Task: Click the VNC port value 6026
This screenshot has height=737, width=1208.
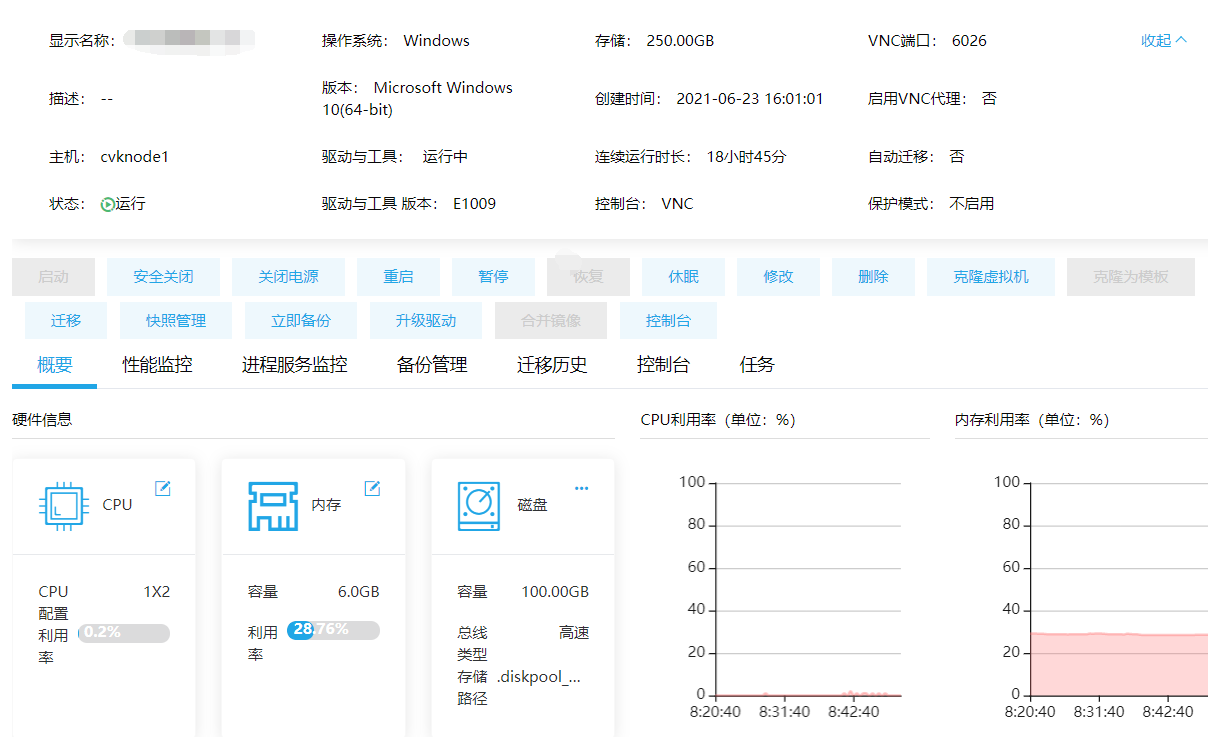Action: 969,41
